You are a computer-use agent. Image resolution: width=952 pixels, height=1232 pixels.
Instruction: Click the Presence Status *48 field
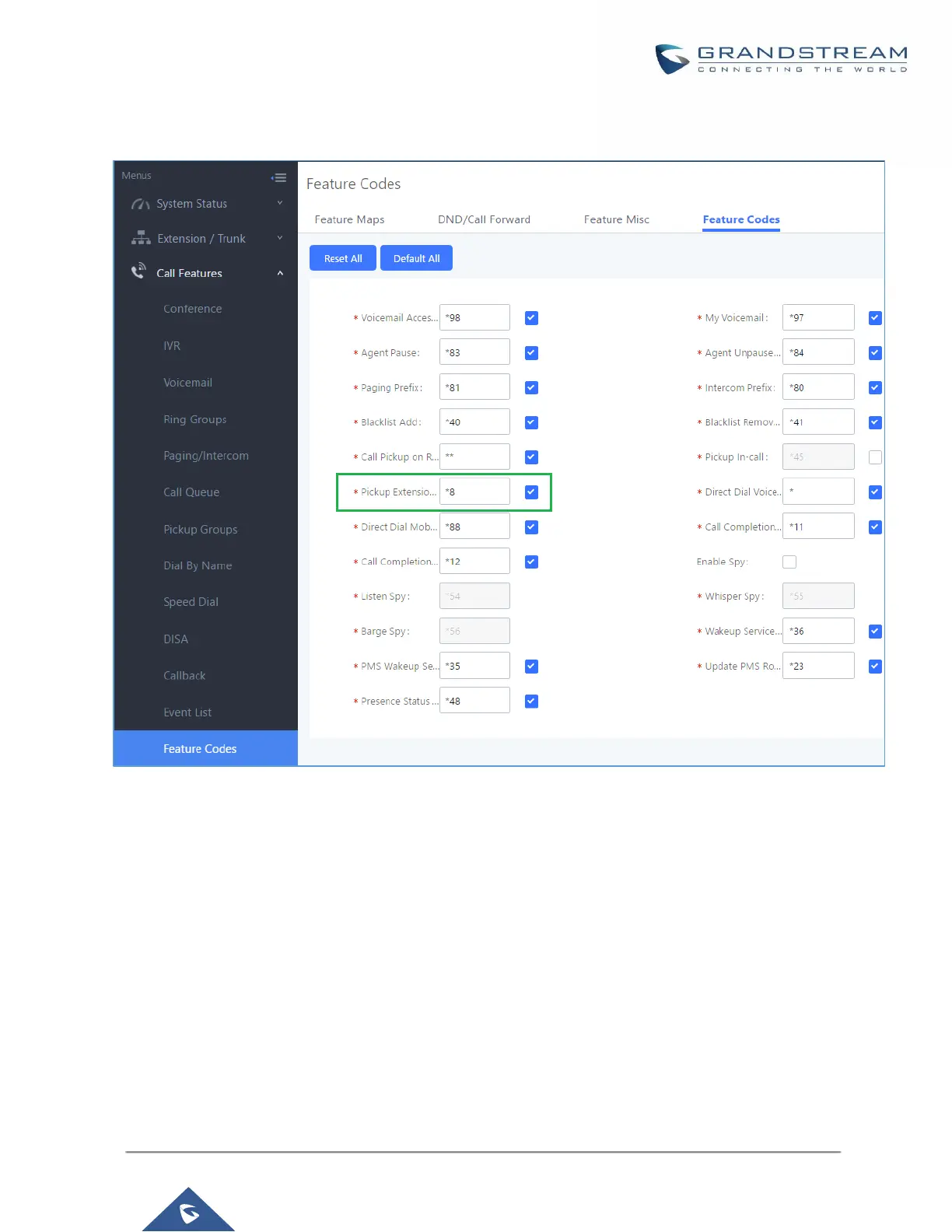474,701
